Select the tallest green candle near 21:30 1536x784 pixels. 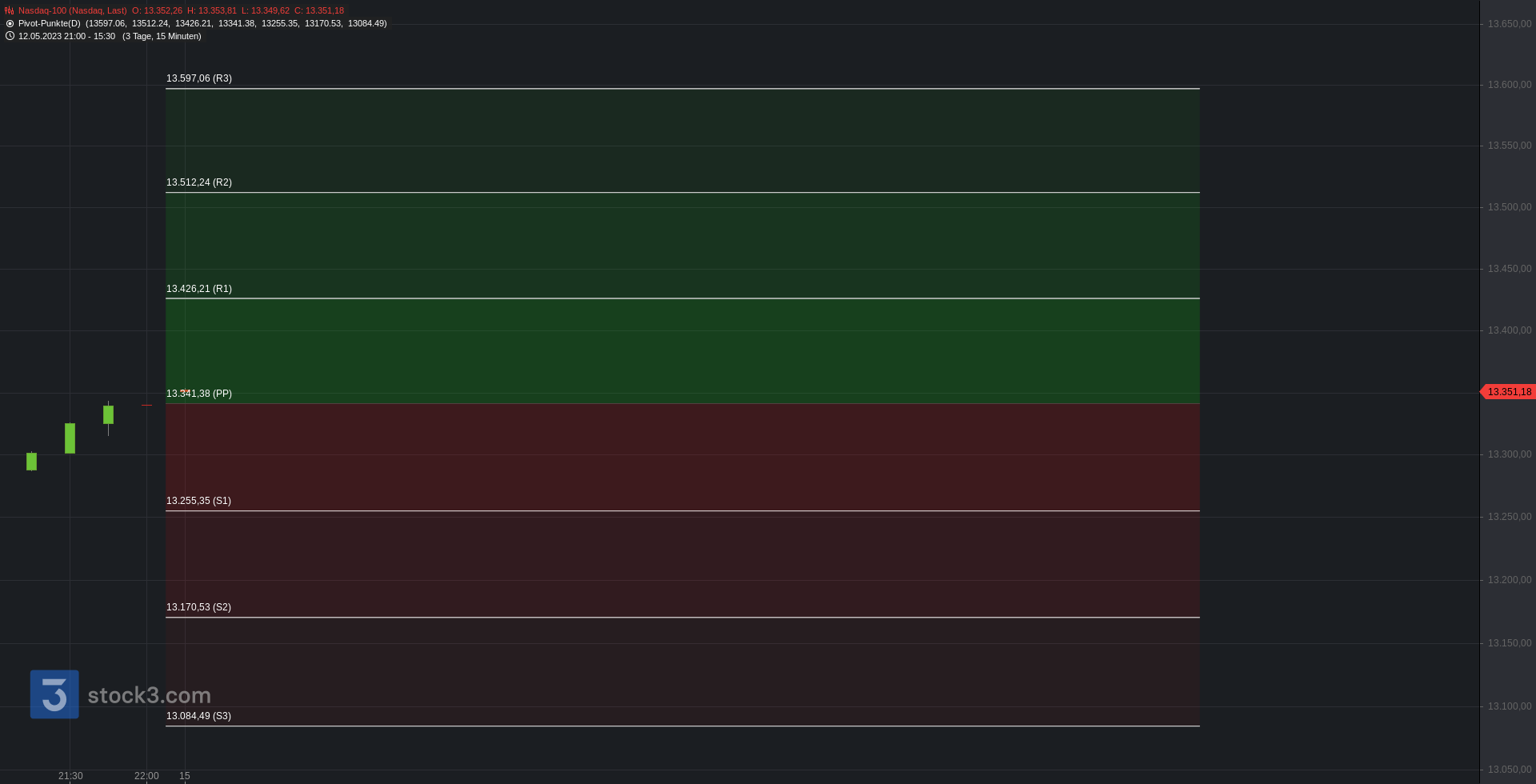70,438
